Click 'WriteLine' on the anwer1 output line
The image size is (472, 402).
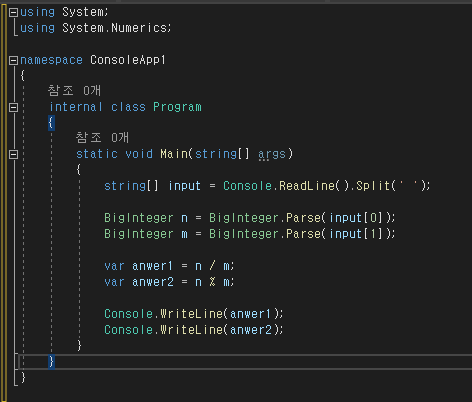191,314
